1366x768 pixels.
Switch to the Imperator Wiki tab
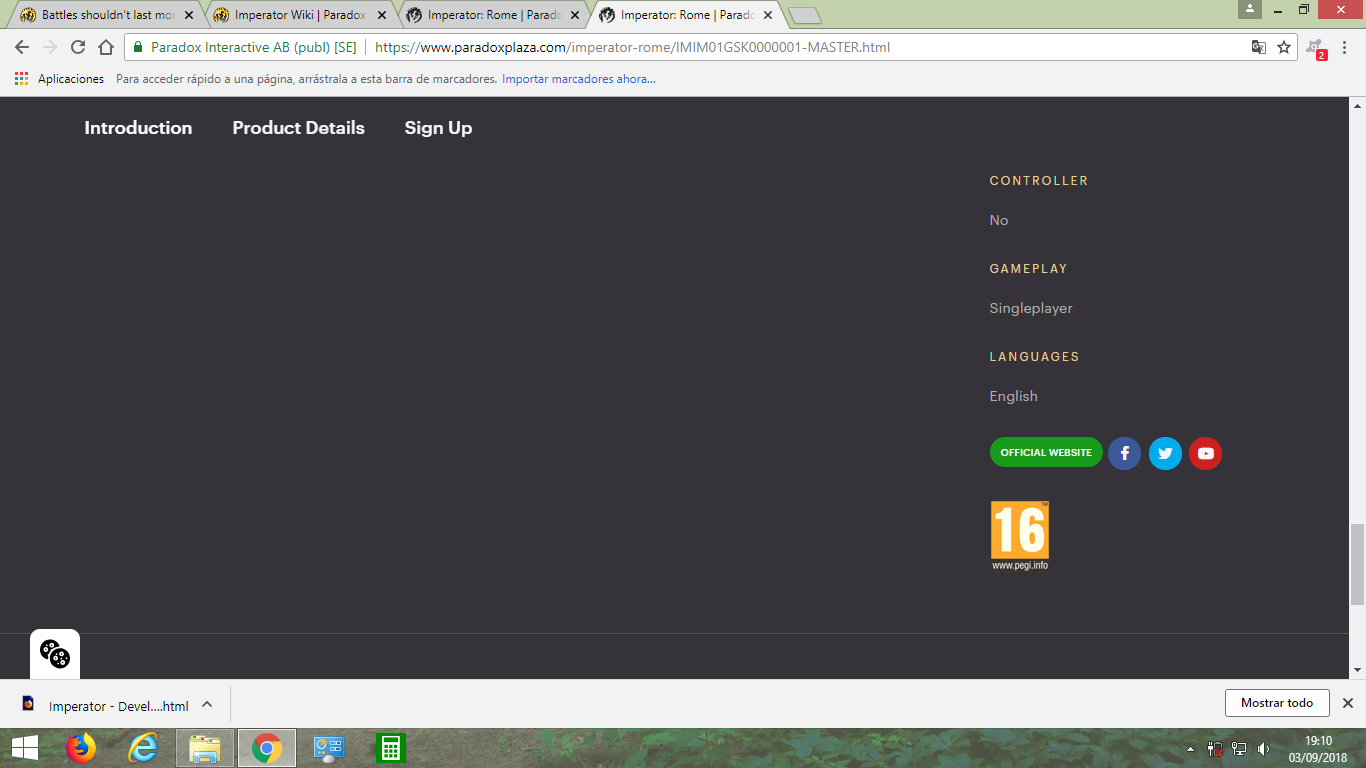coord(298,15)
